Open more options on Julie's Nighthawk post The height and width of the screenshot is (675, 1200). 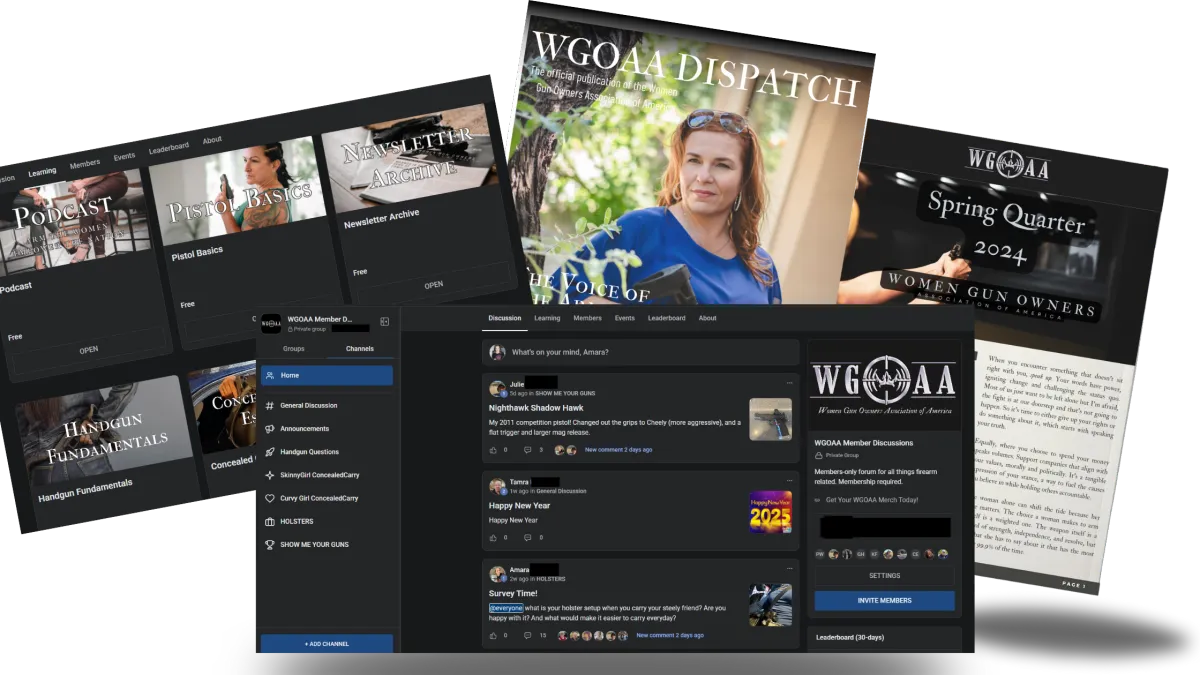[x=789, y=383]
